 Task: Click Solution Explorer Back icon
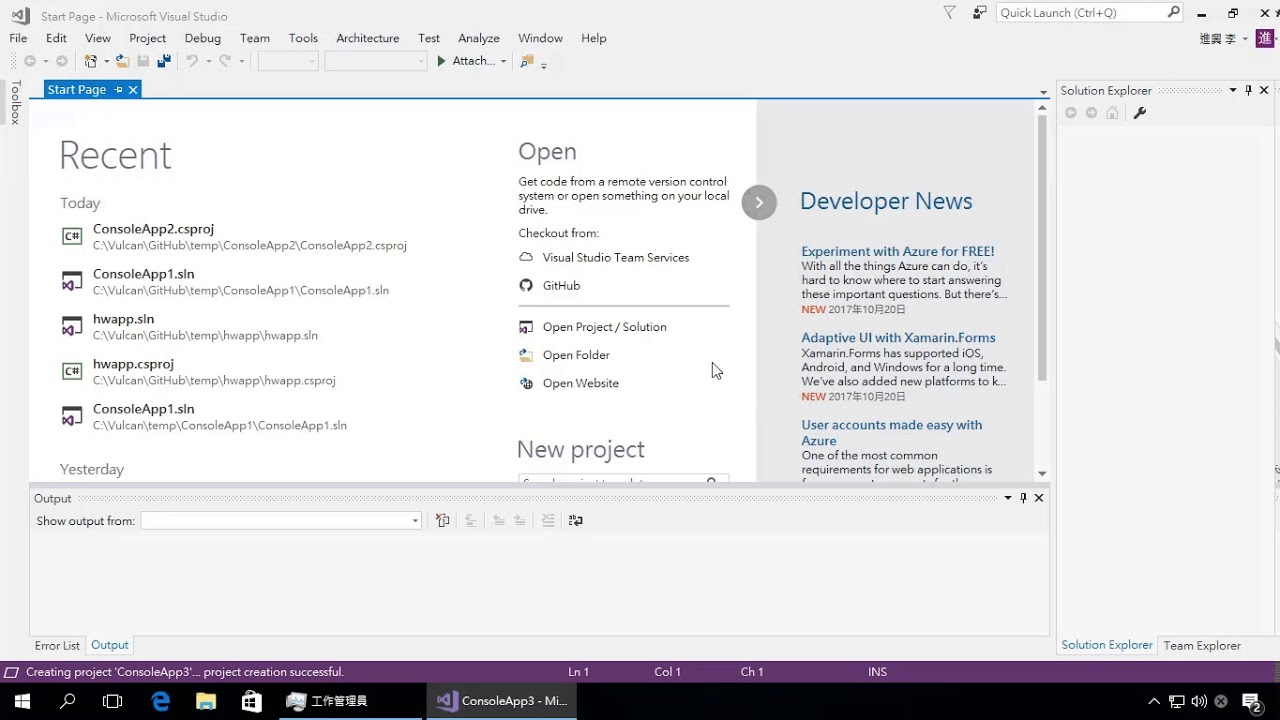click(x=1071, y=113)
